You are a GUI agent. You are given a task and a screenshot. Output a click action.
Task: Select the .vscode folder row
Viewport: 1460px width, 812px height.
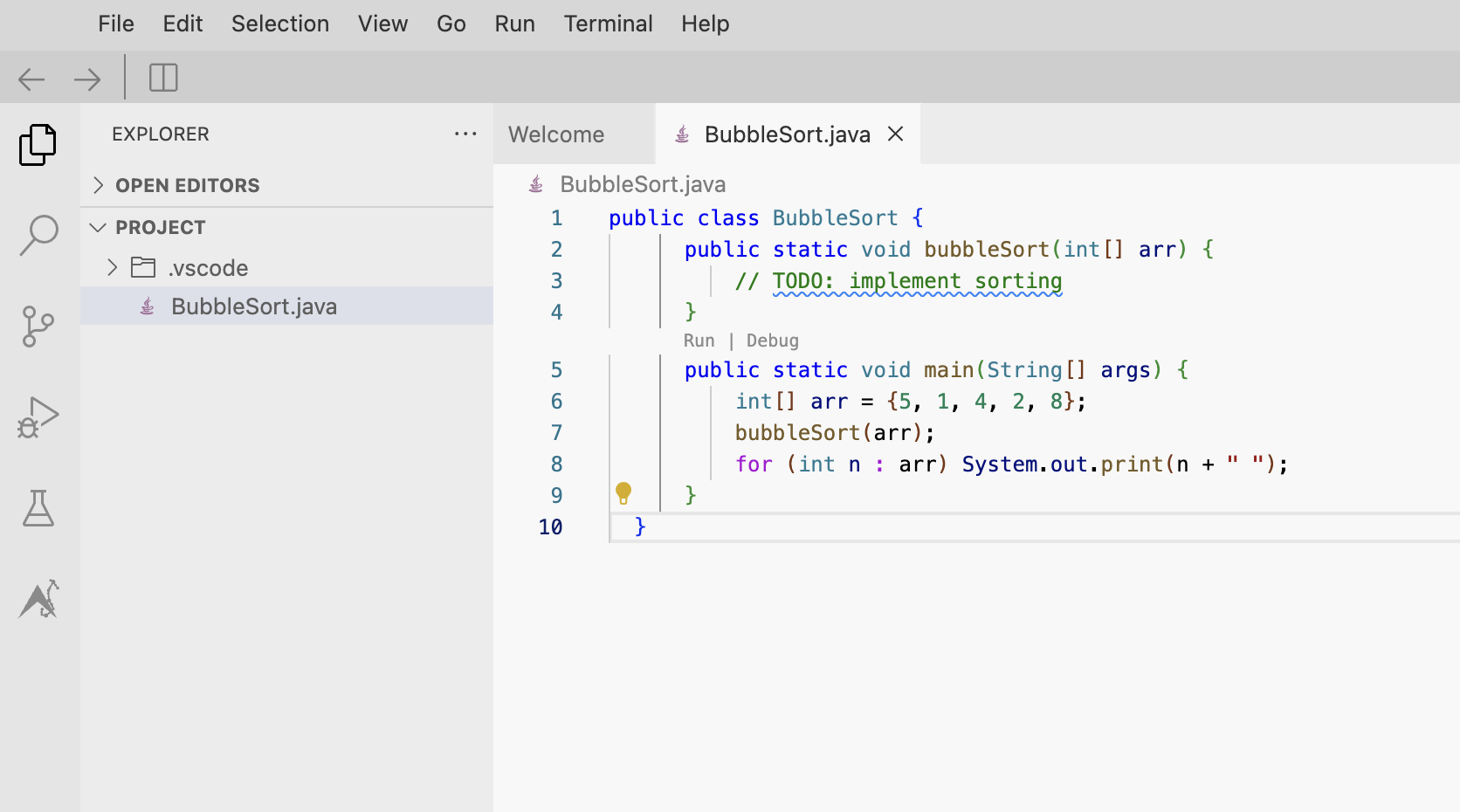point(286,267)
